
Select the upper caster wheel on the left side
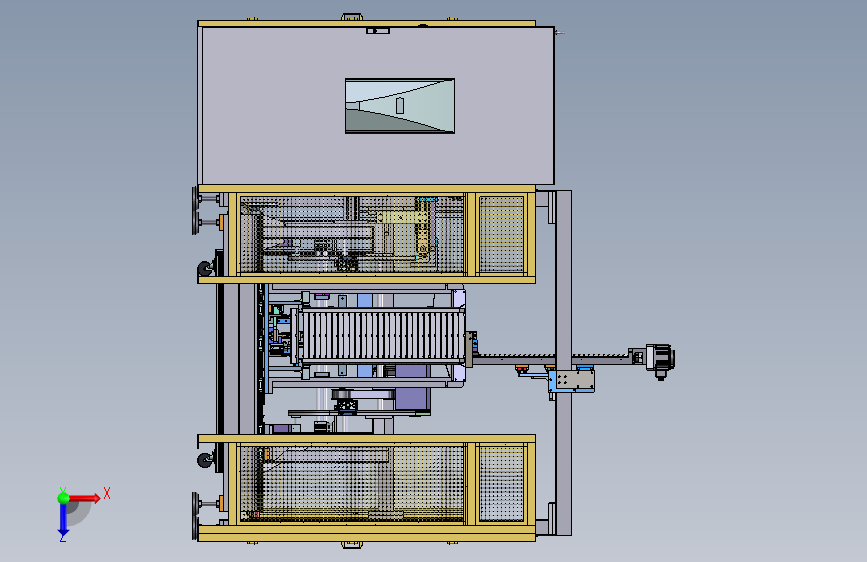pos(205,269)
